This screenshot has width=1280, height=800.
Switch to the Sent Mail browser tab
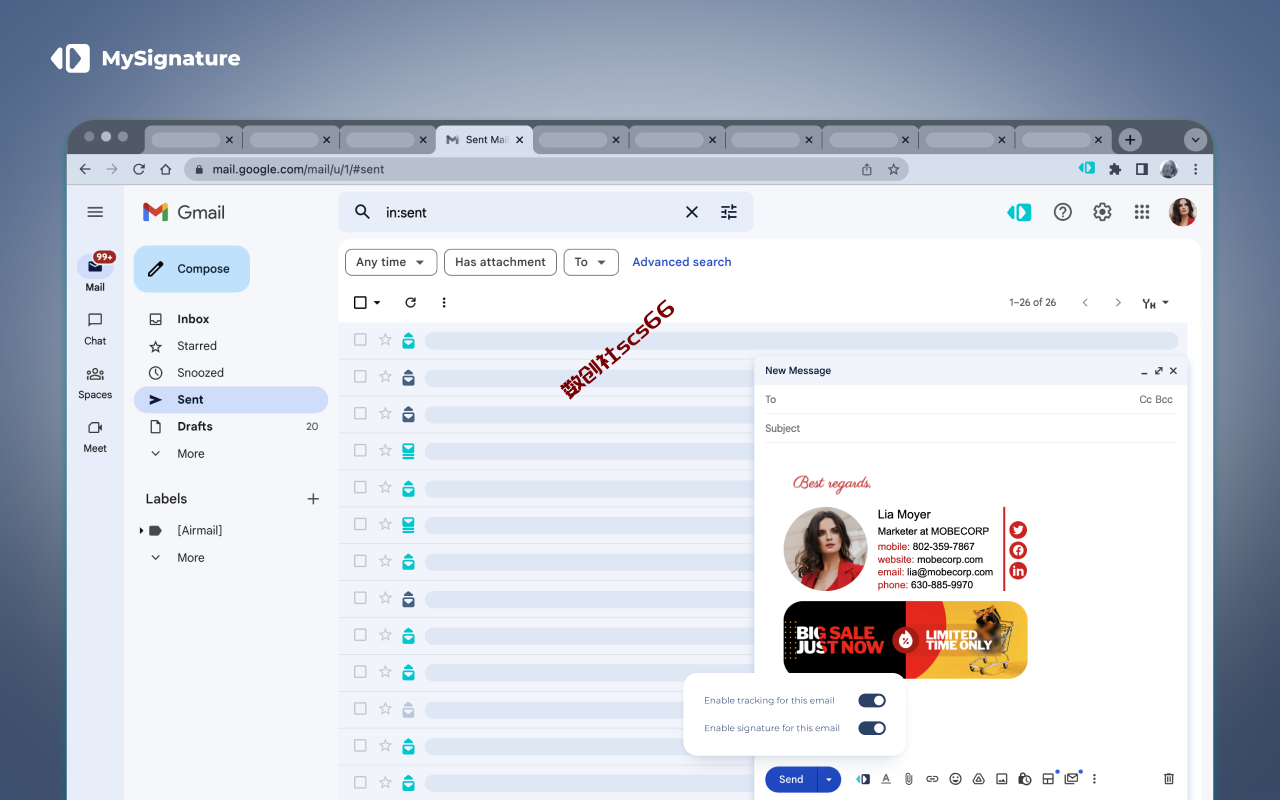point(485,140)
